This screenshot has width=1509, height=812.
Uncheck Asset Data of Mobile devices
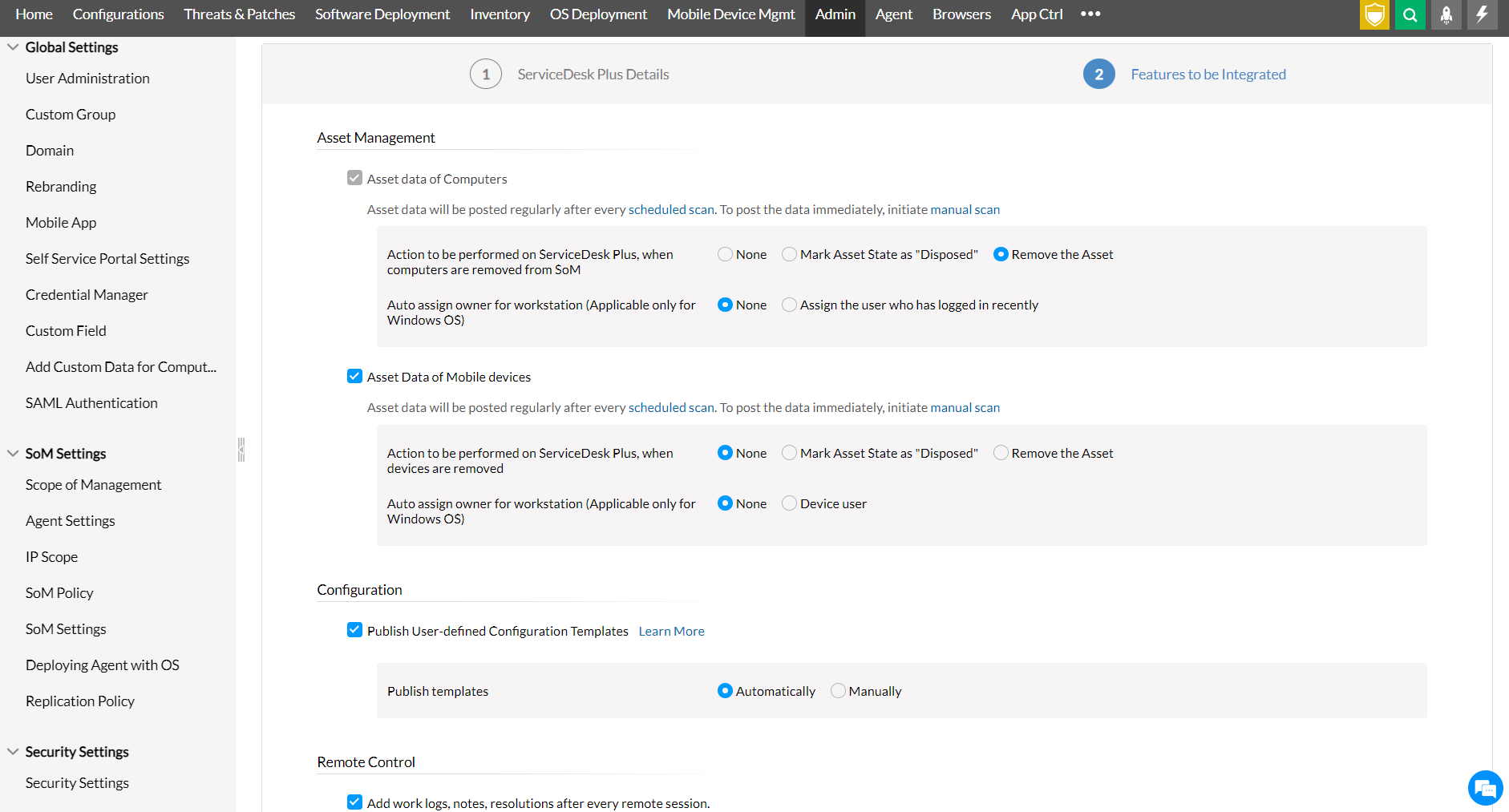click(355, 377)
